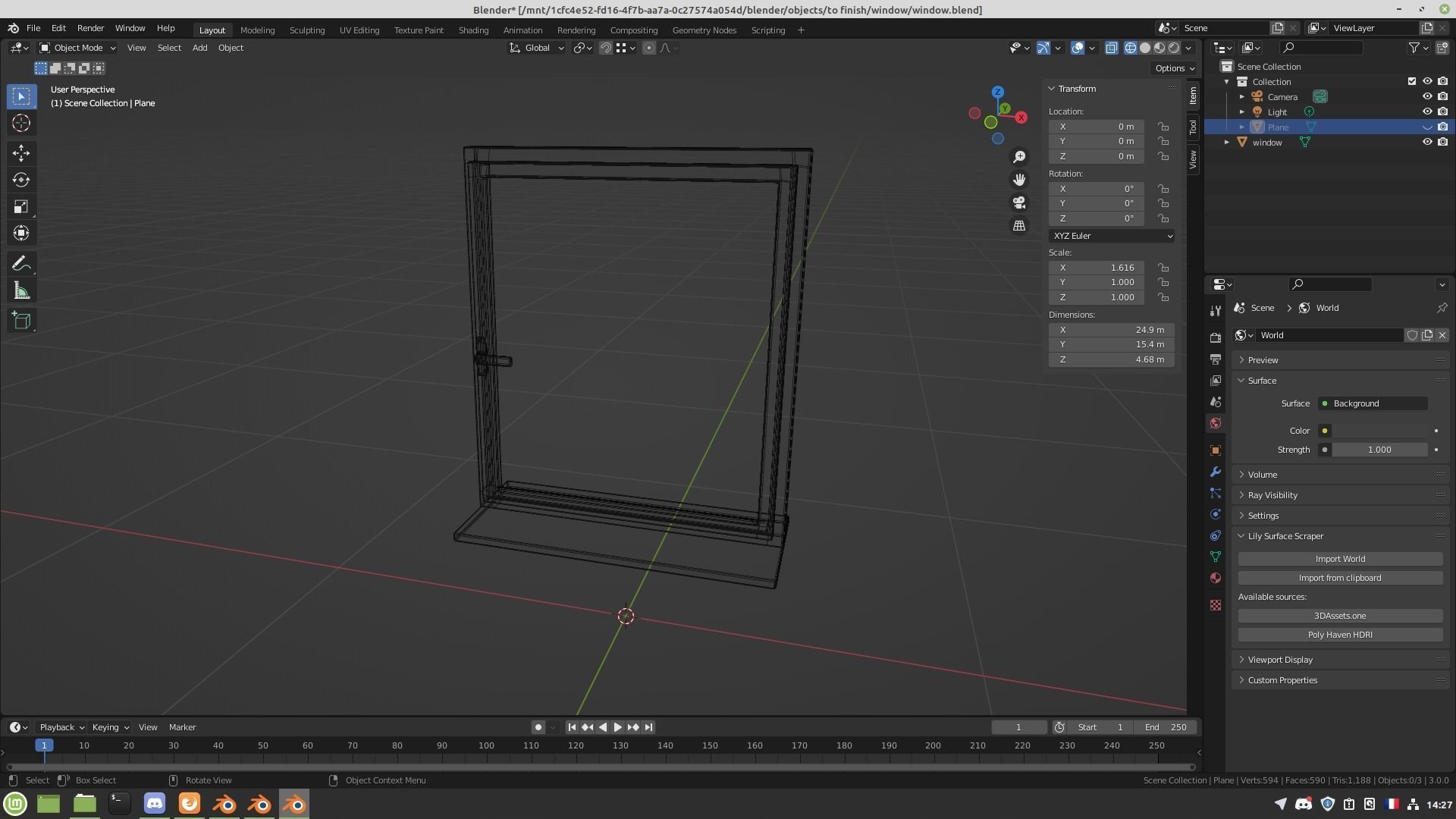Open the Output properties tab

click(1216, 359)
